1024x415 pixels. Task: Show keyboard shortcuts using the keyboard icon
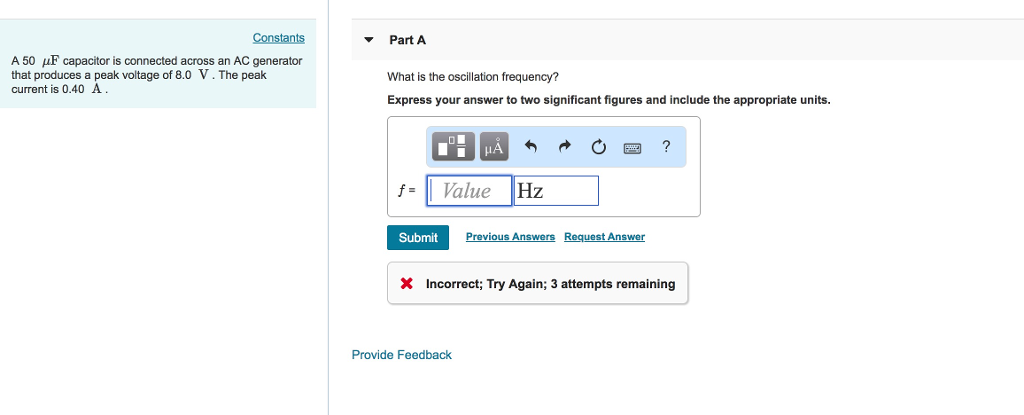[632, 148]
